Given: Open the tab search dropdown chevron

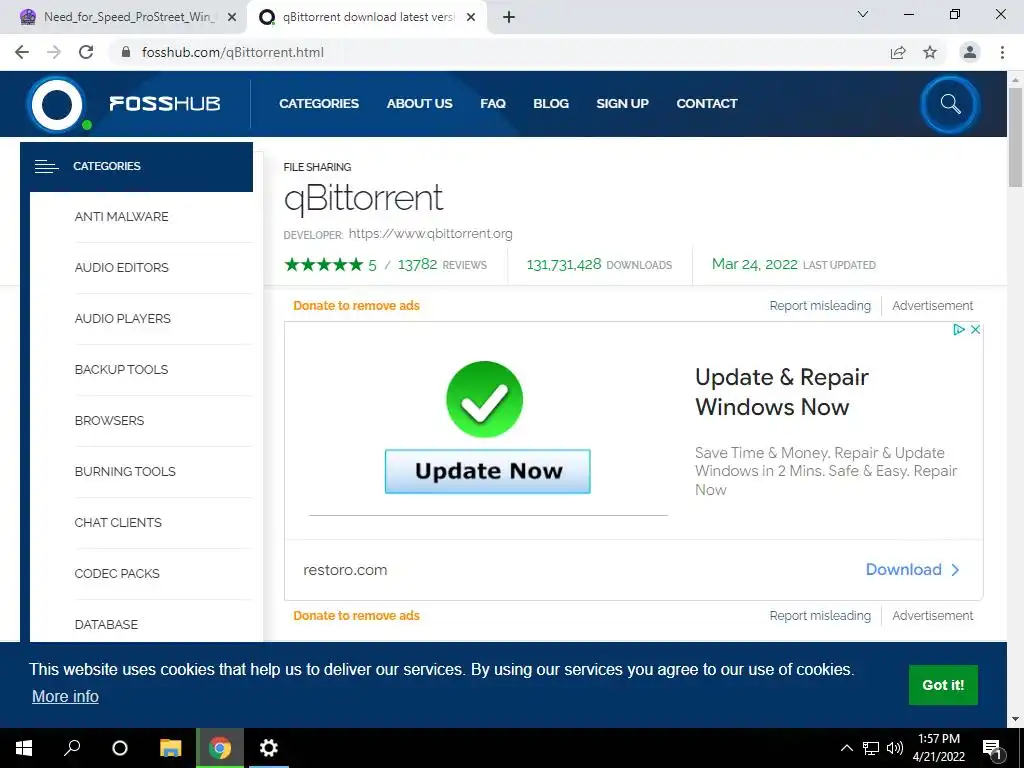Looking at the screenshot, I should click(863, 14).
